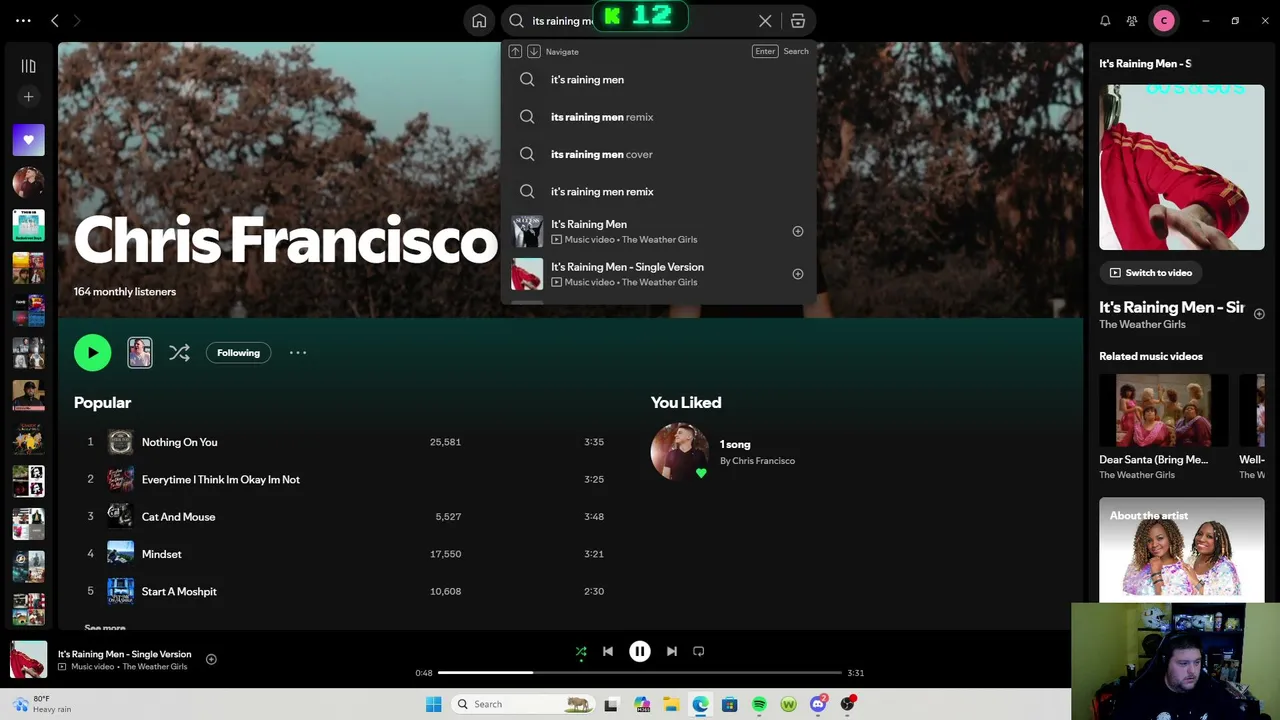Toggle the Following button
This screenshot has height=720, width=1280.
(238, 352)
